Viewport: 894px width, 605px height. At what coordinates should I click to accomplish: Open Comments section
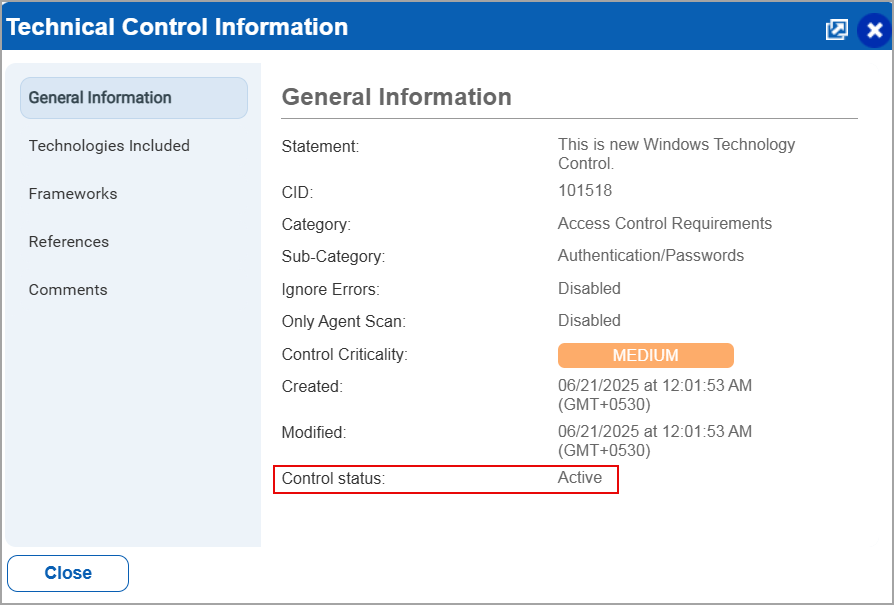68,290
